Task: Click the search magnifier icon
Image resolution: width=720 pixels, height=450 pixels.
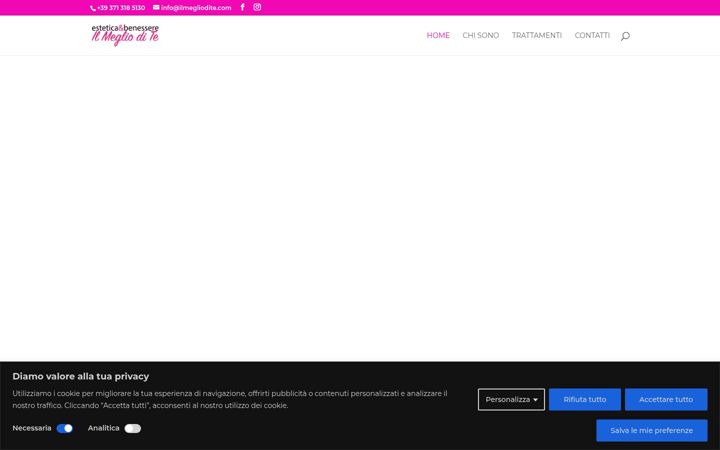Action: tap(625, 36)
